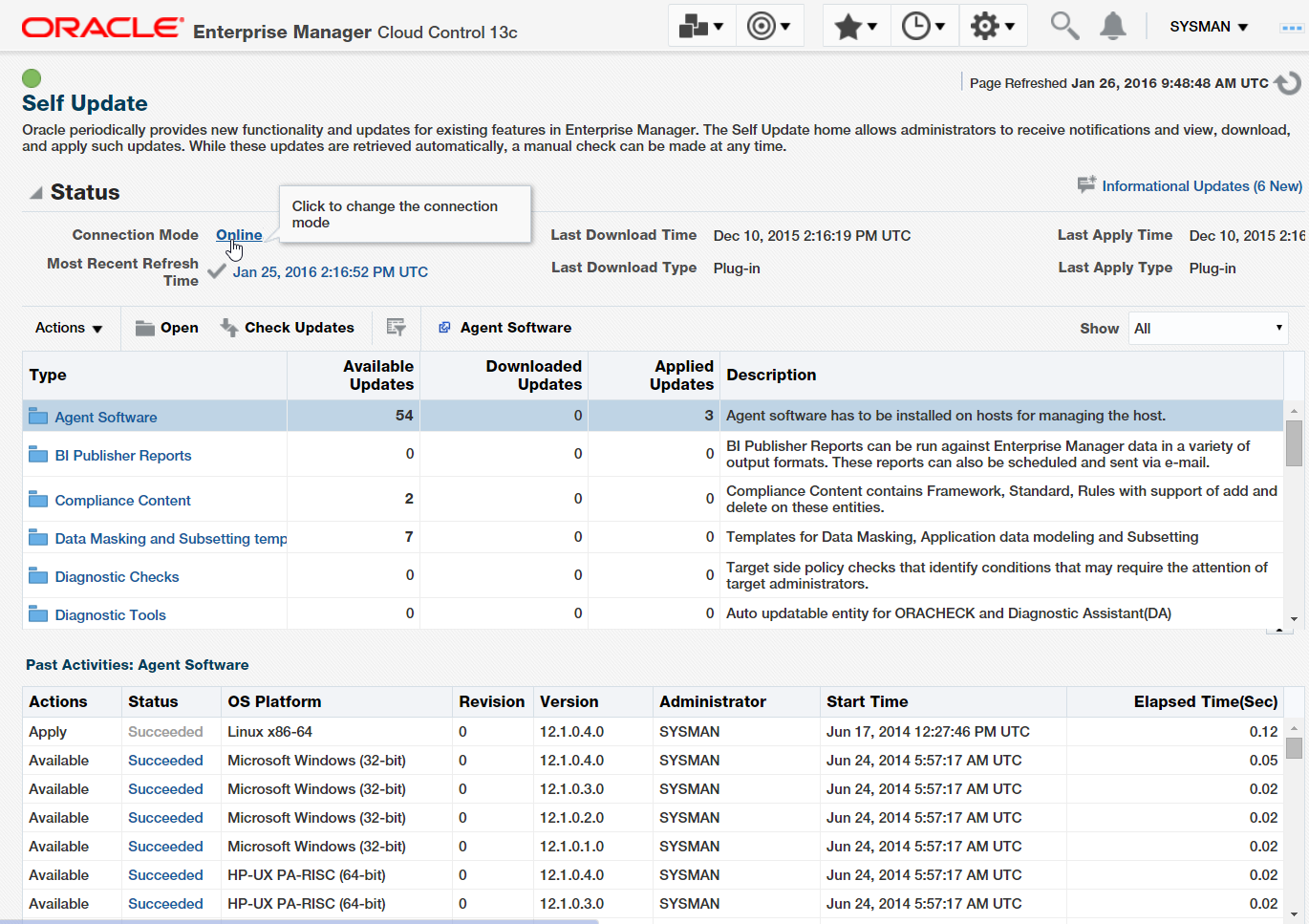The image size is (1309, 924).
Task: Open the Agent Software type link
Action: 106,418
